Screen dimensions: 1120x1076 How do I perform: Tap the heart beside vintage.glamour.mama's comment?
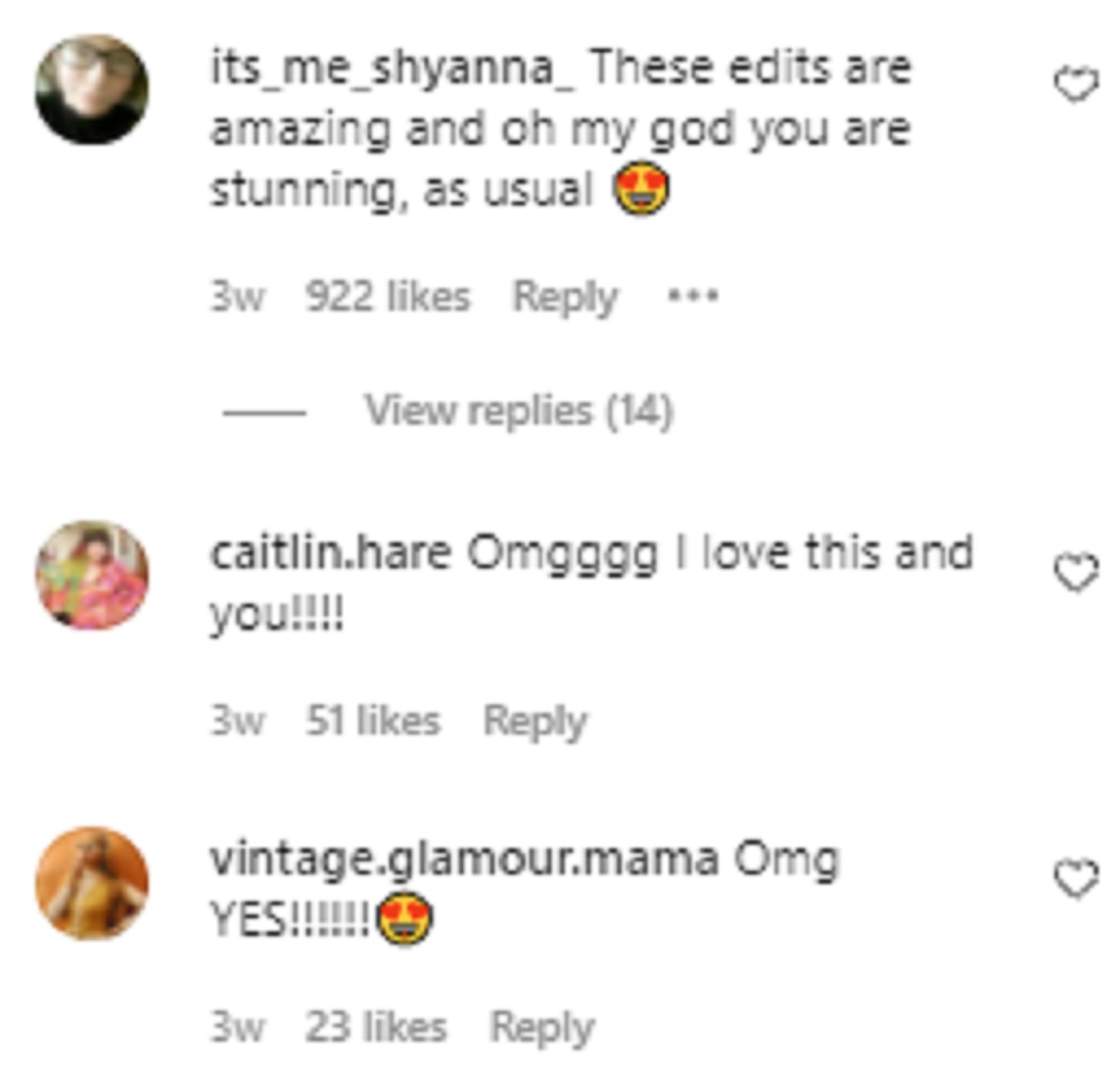(1075, 879)
